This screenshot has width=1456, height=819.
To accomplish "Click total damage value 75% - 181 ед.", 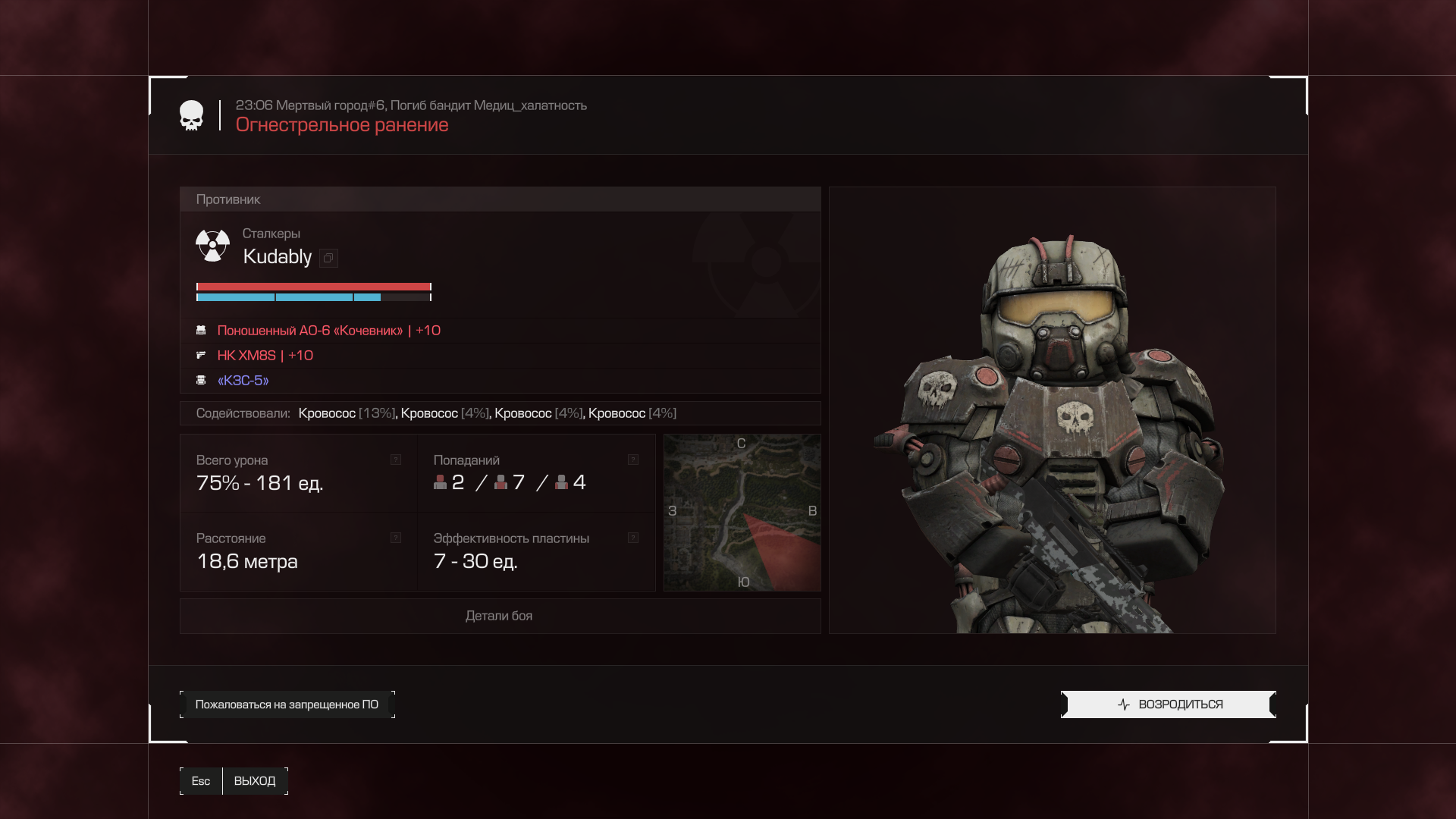I will click(x=259, y=483).
